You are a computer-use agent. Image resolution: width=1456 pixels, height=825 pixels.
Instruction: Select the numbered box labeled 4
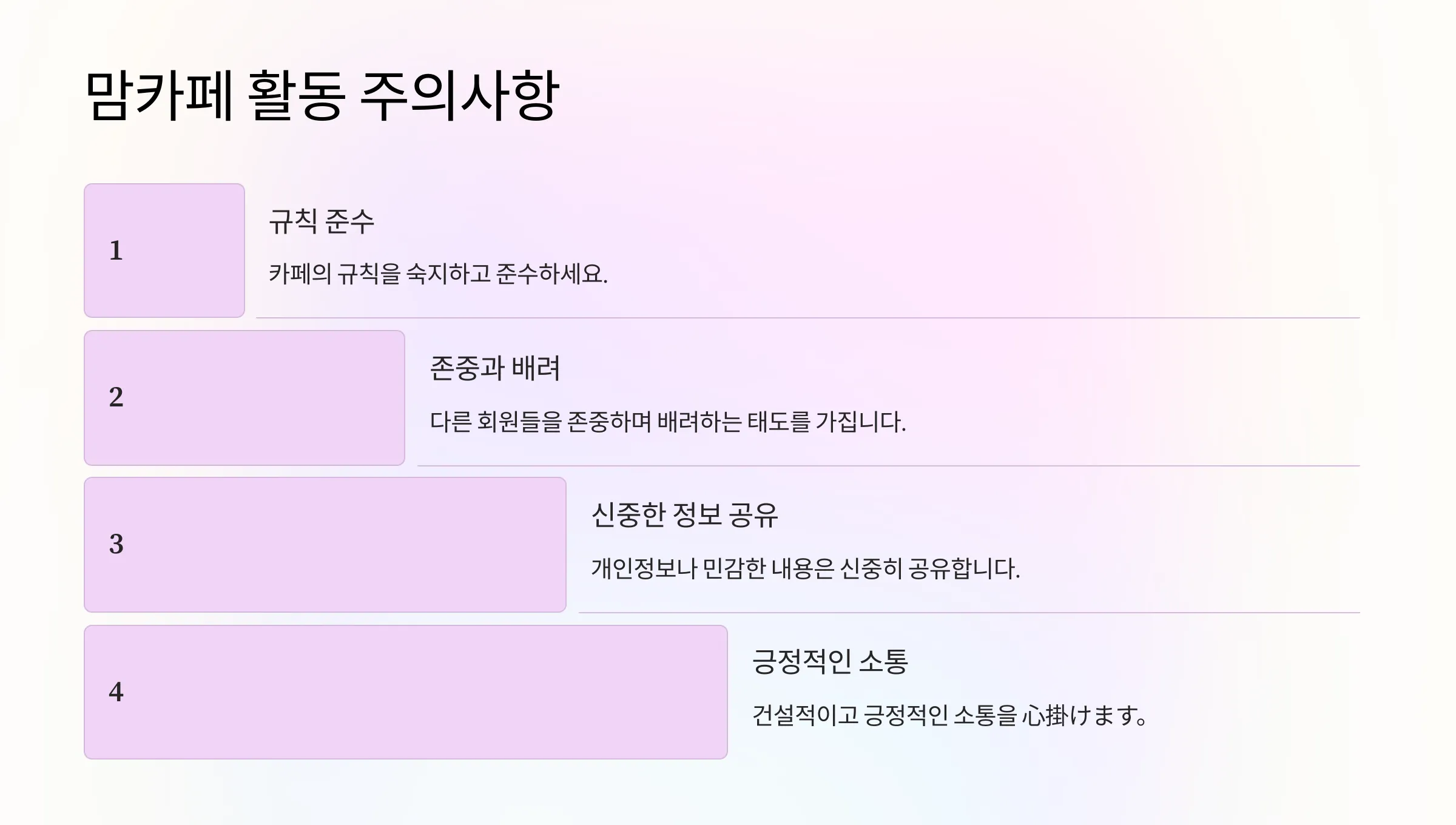coord(406,692)
